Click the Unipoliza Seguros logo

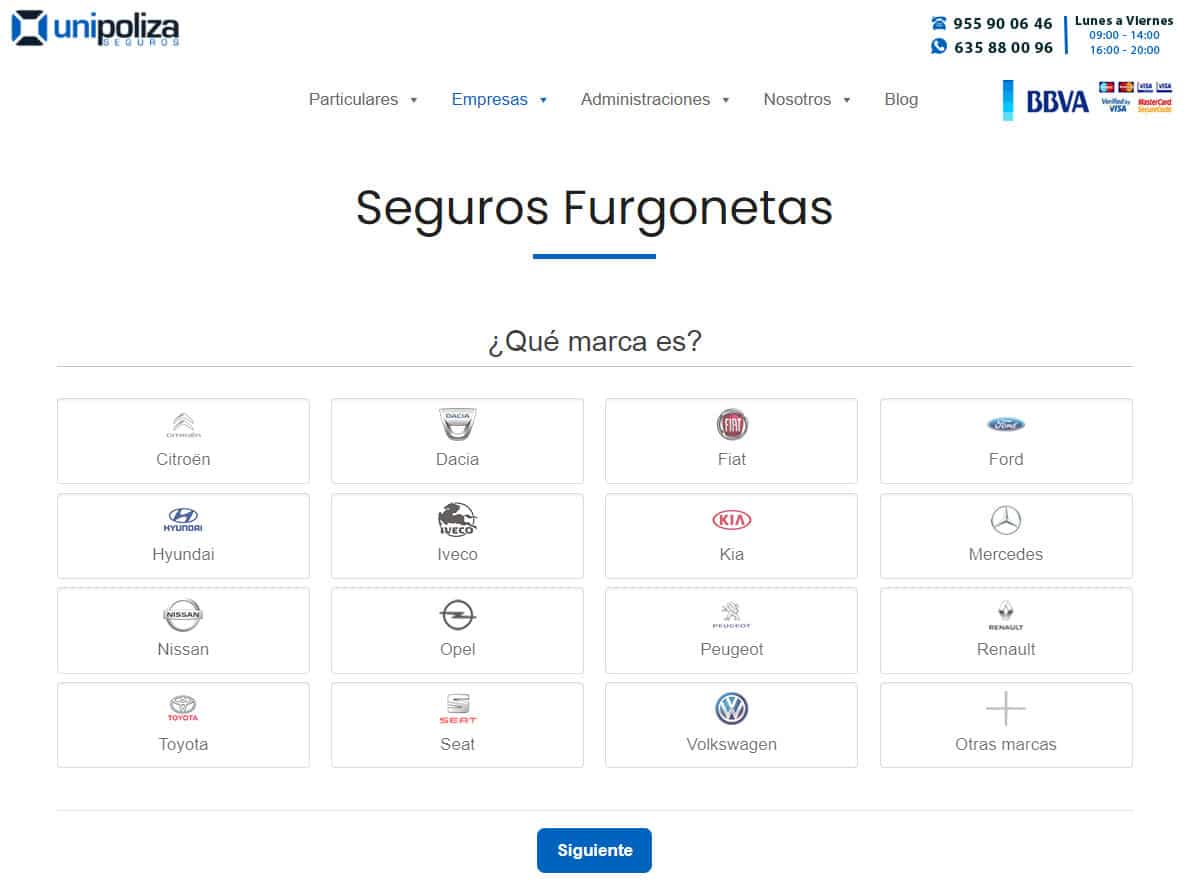[x=95, y=28]
